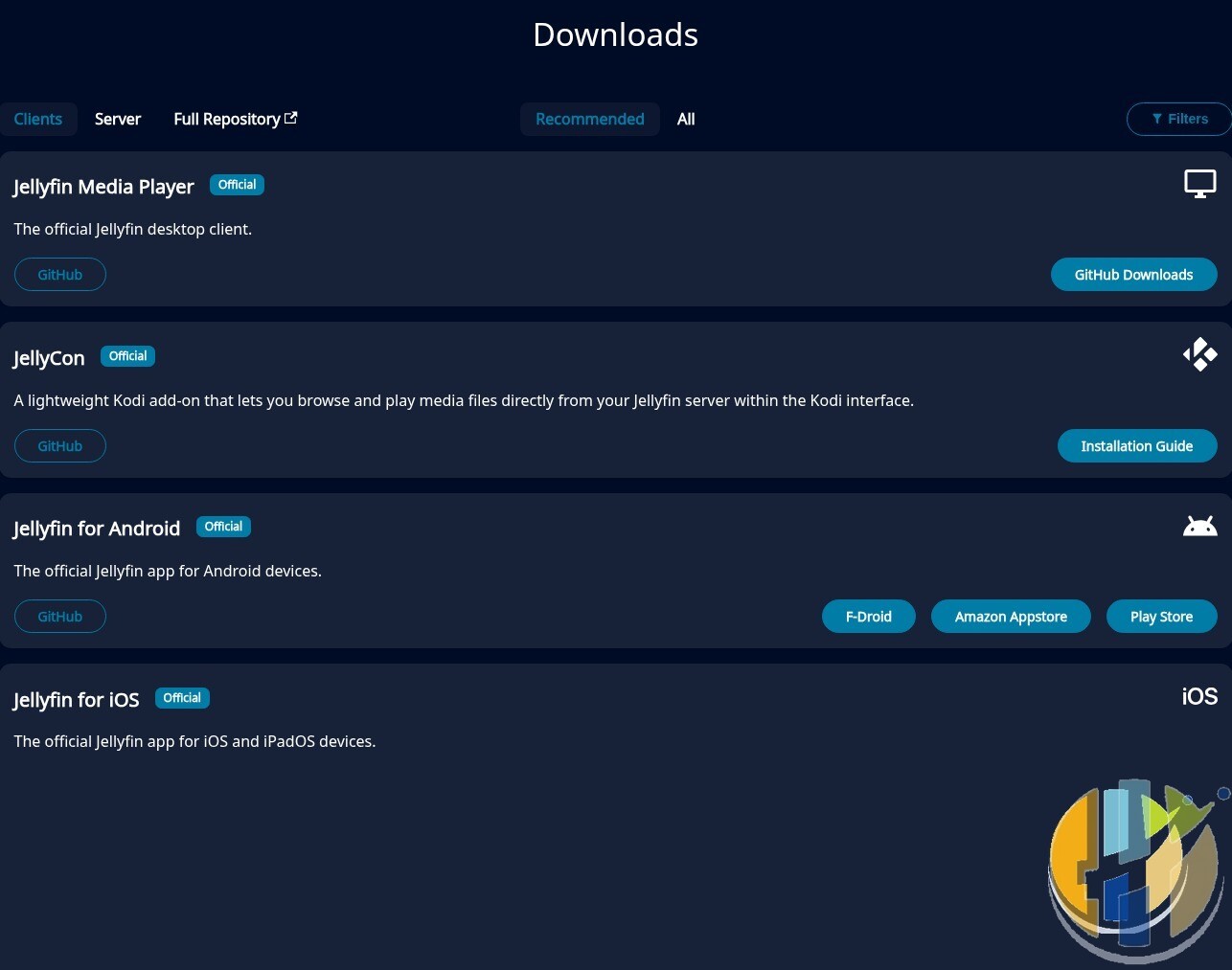This screenshot has height=970, width=1232.
Task: Click the iOS platform icon
Action: click(x=1199, y=696)
